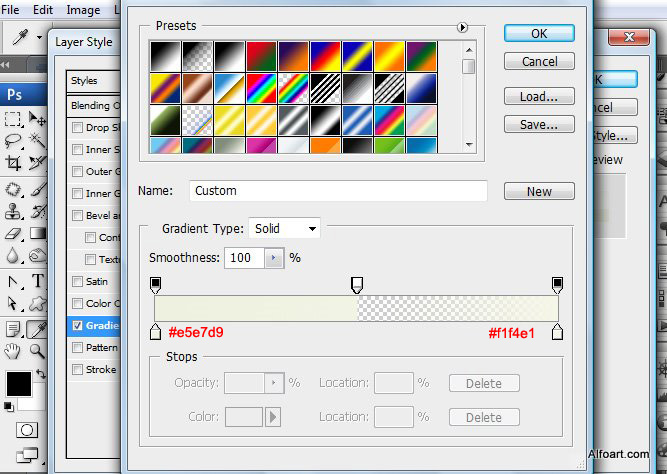
Task: Click the Load... button
Action: point(539,97)
